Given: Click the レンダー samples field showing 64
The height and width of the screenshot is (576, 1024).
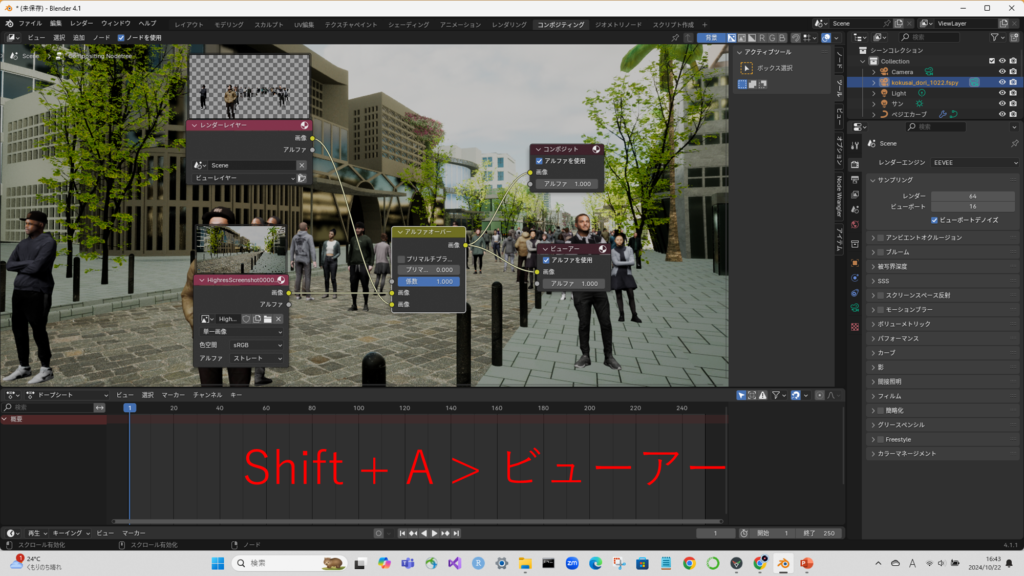Looking at the screenshot, I should pos(971,196).
